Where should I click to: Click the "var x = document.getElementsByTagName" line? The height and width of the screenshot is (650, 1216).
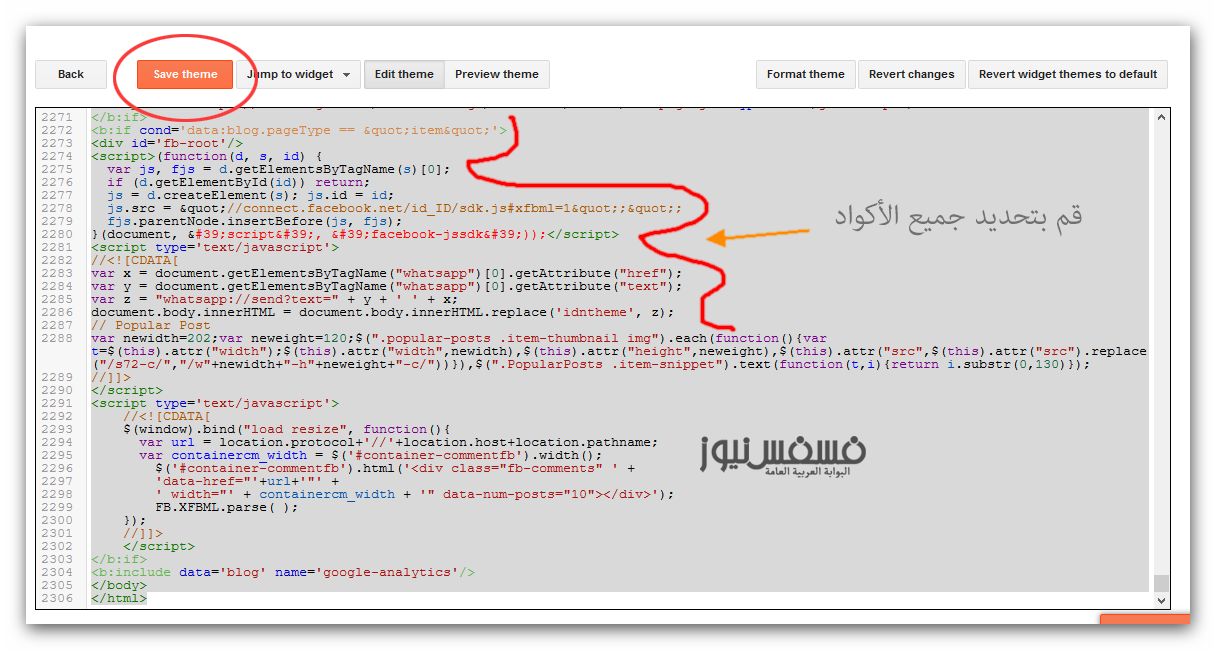point(386,273)
